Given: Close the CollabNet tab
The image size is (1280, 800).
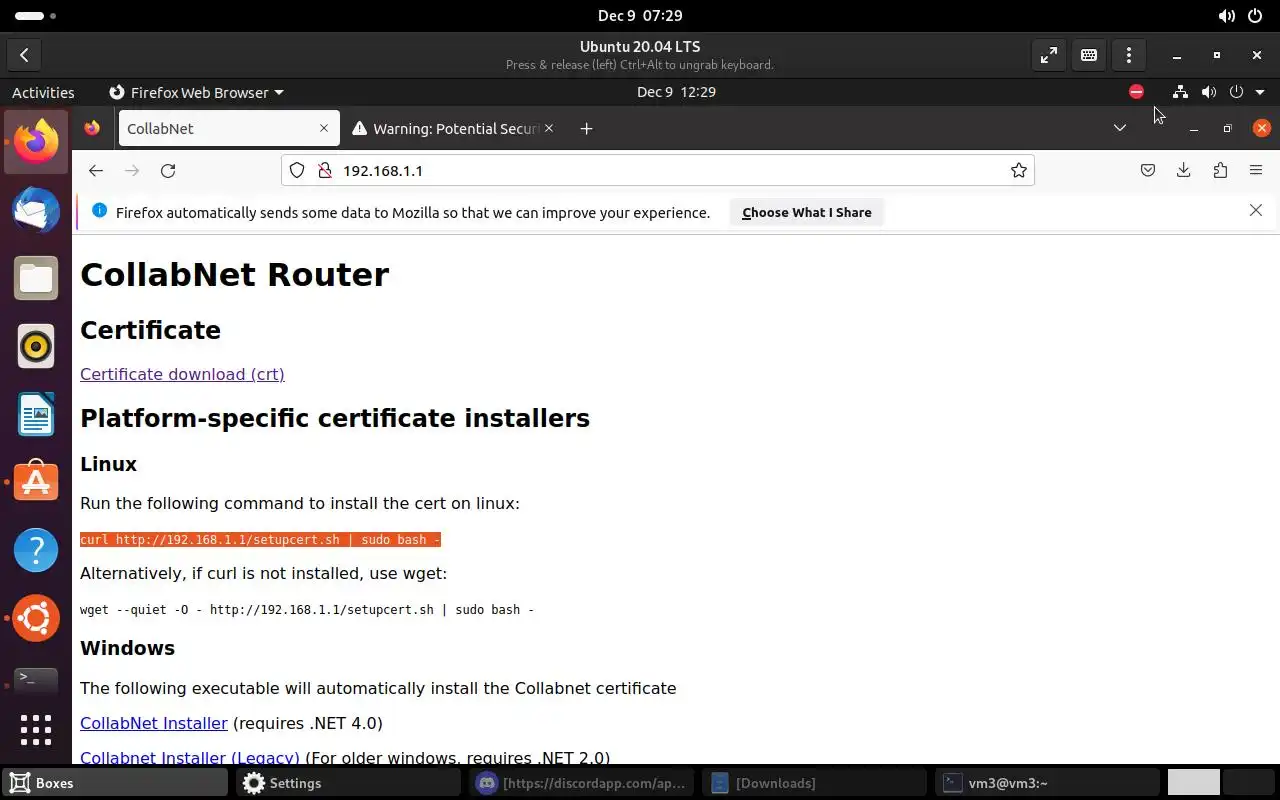Looking at the screenshot, I should pos(323,128).
